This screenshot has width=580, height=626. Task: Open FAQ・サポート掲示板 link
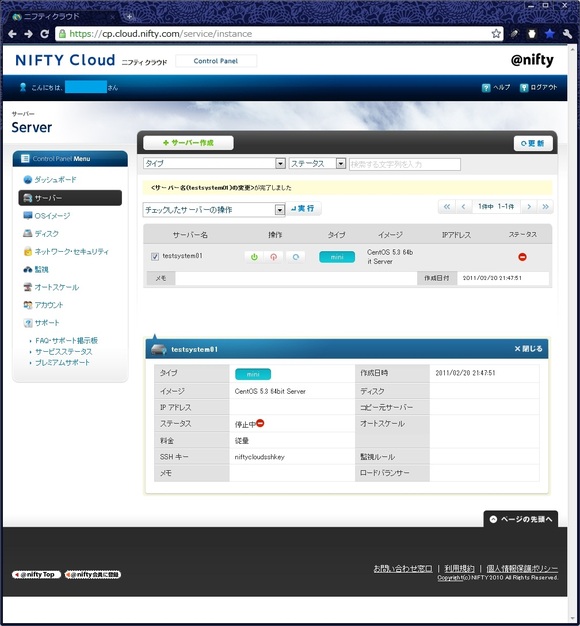66,341
